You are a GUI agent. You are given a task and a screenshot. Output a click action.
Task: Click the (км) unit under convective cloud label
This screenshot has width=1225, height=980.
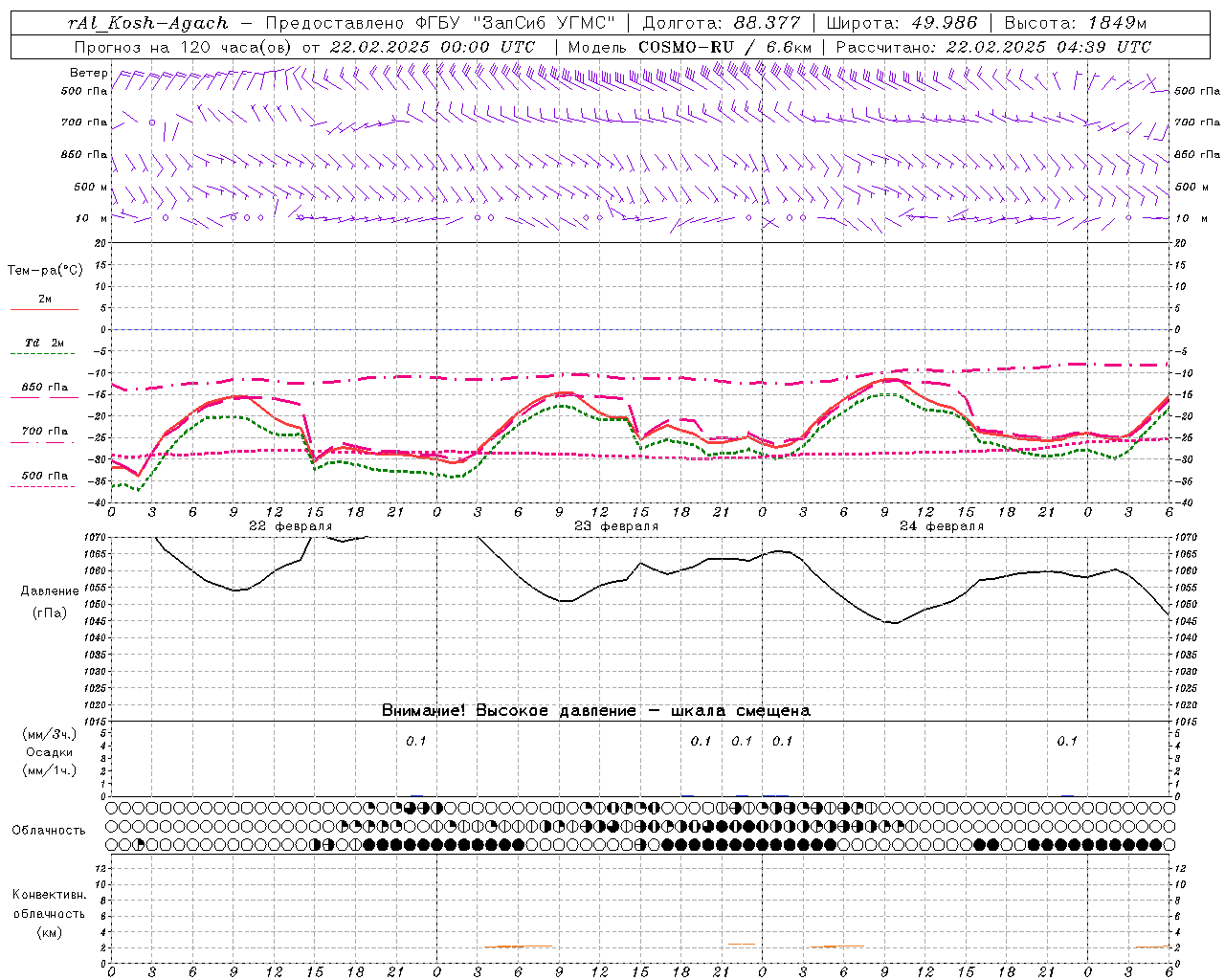50,932
